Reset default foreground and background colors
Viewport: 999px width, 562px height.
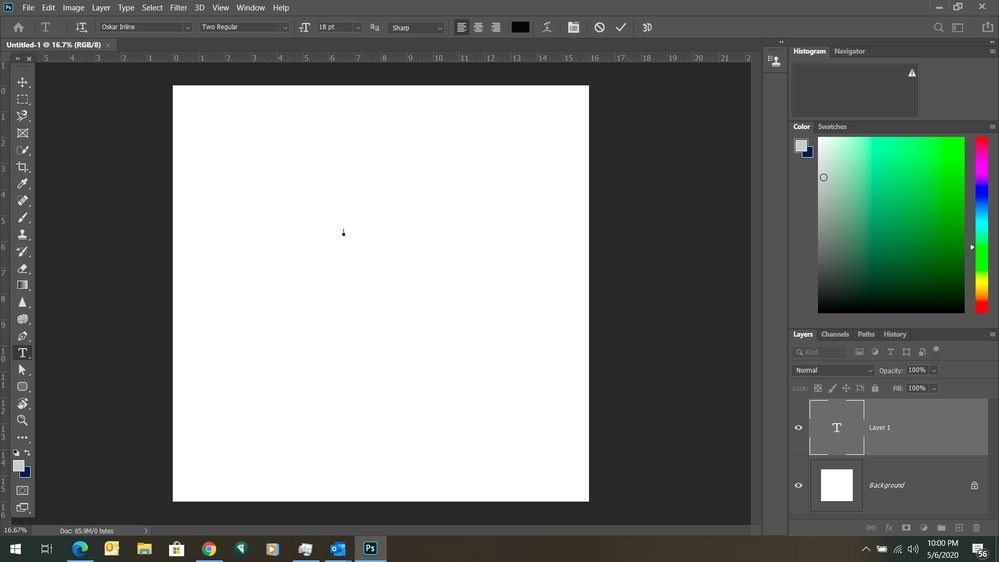point(16,452)
